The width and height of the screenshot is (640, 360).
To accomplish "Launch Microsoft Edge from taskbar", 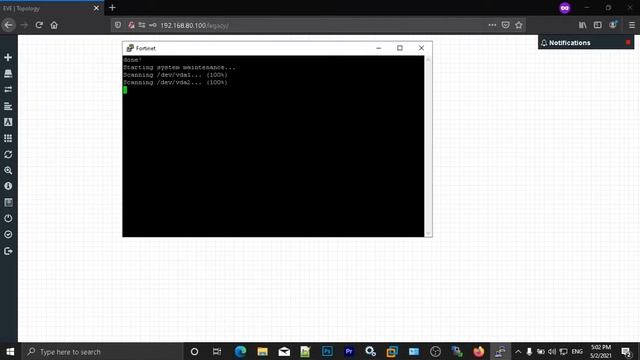I will click(240, 351).
